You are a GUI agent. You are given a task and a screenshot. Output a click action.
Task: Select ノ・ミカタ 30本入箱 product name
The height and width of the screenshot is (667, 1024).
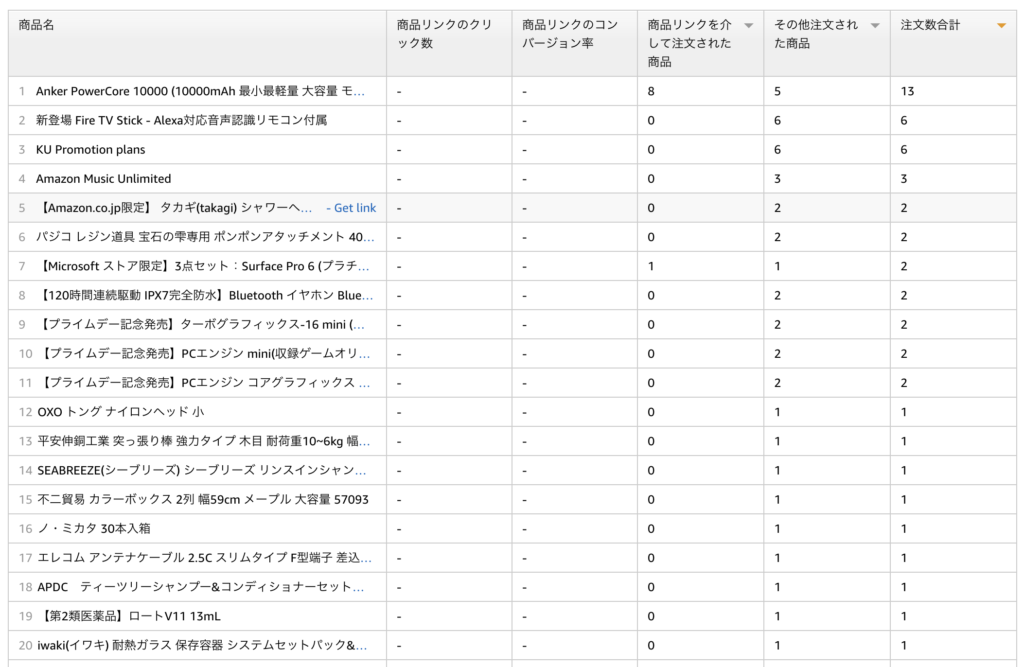pyautogui.click(x=94, y=529)
